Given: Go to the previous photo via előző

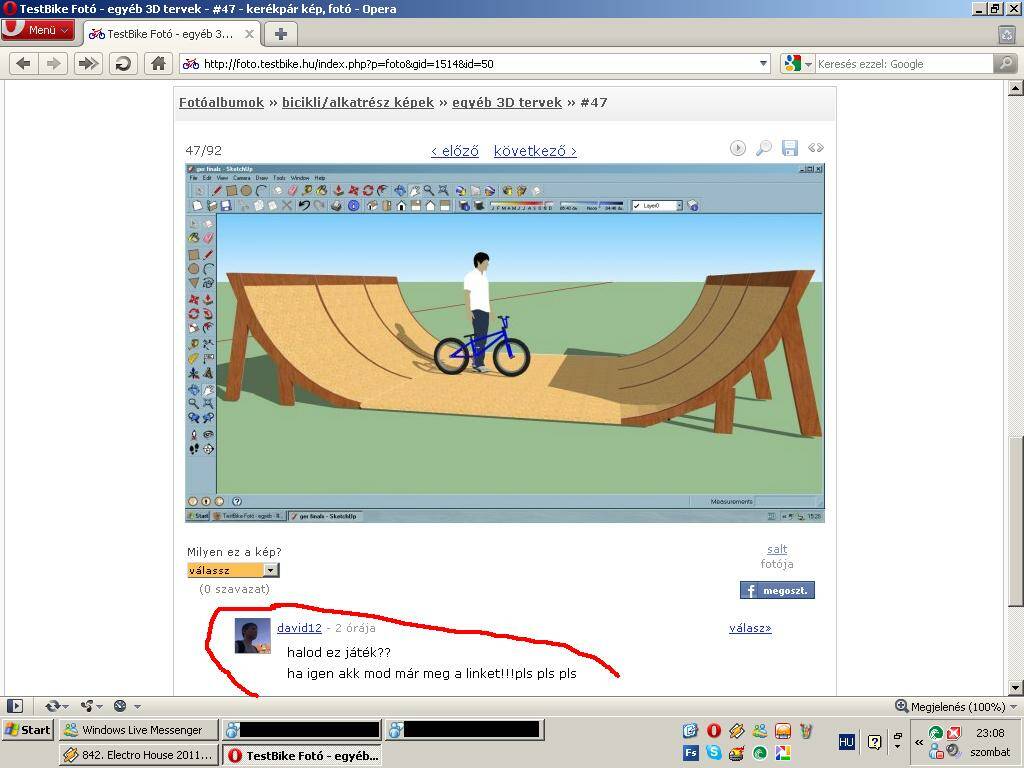Looking at the screenshot, I should pos(455,151).
